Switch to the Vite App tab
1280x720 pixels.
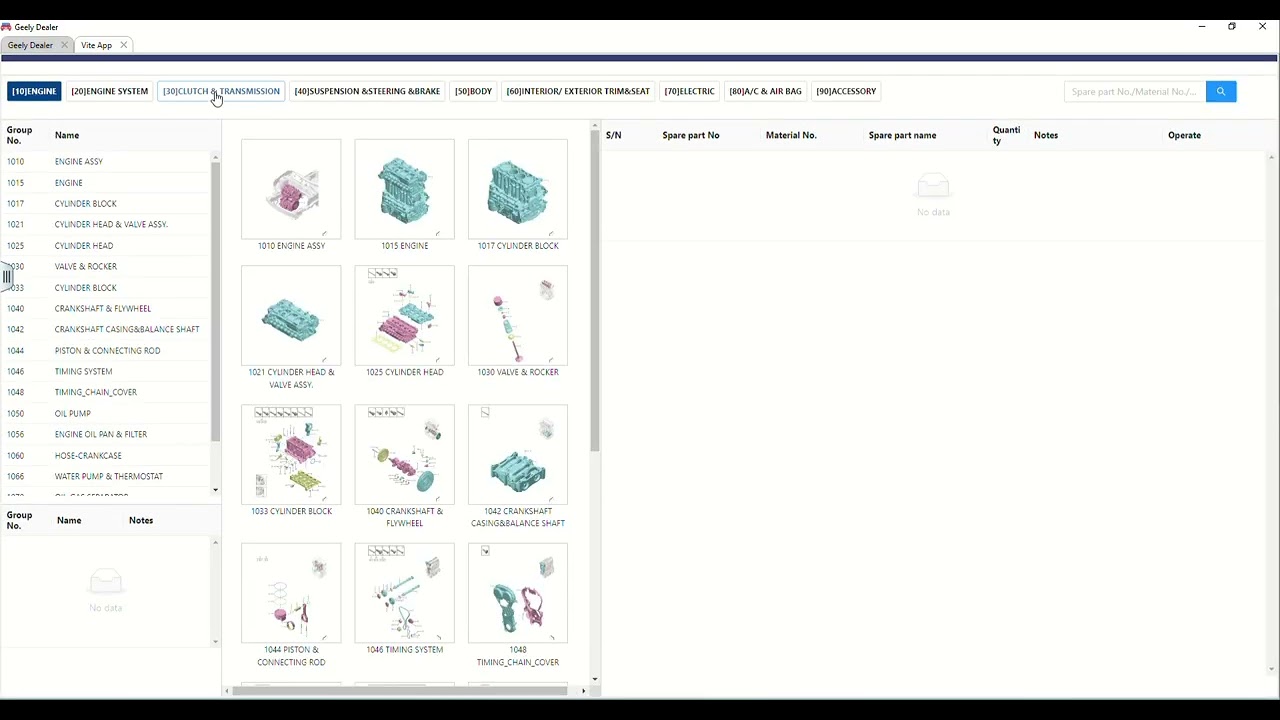tap(97, 45)
